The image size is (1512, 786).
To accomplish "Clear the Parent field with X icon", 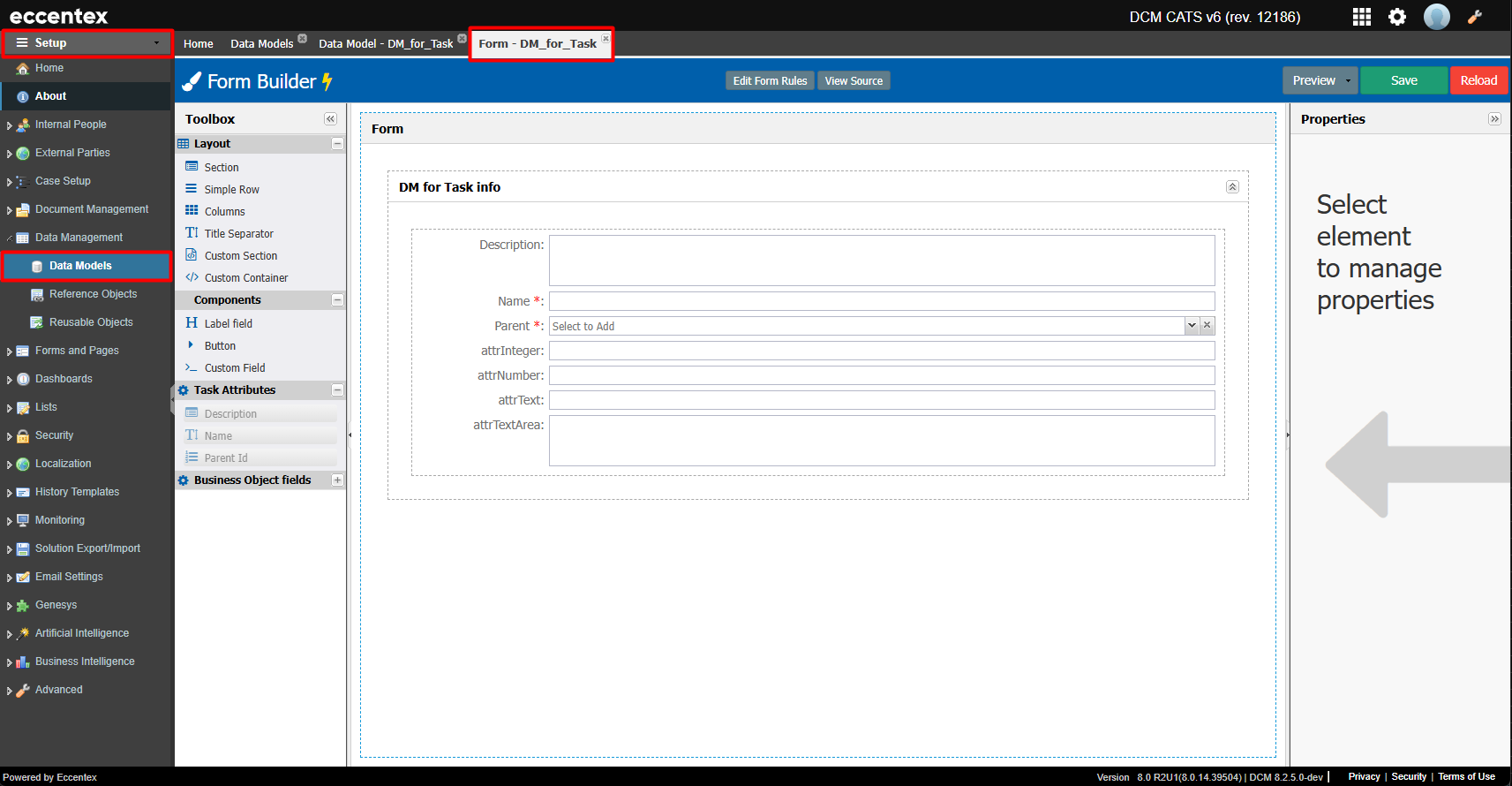I will coord(1207,326).
